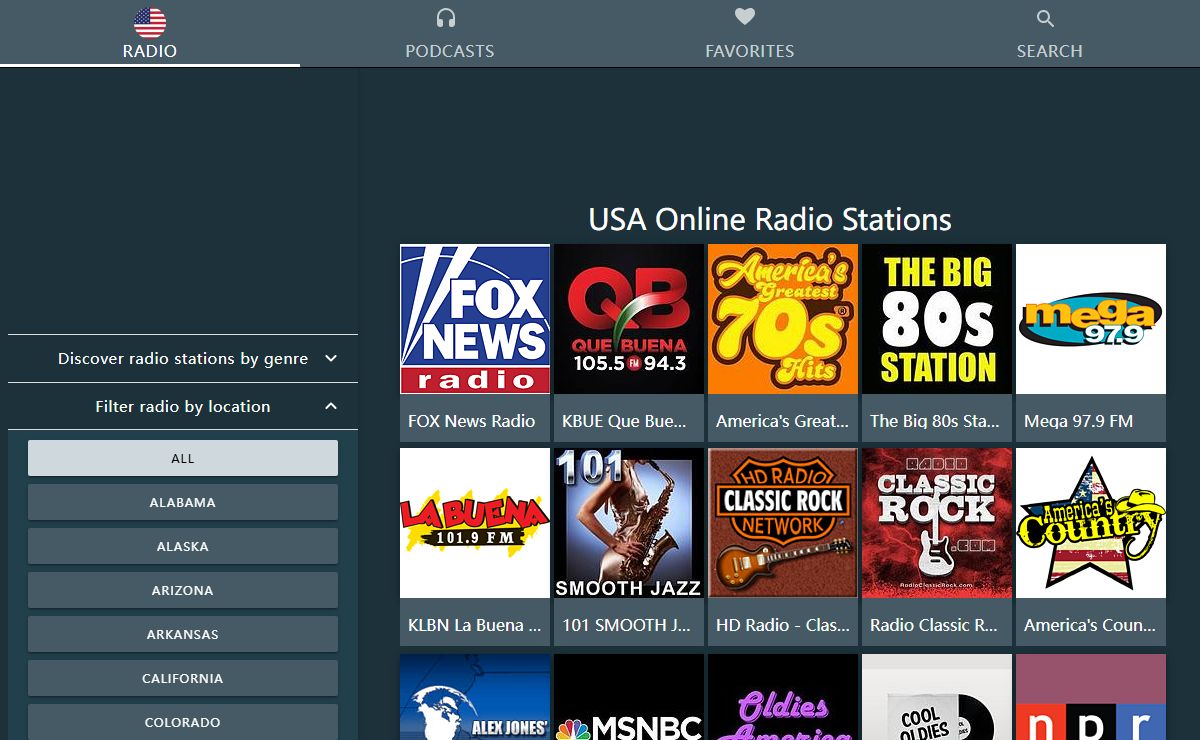This screenshot has height=740, width=1200.
Task: Open America's Greatest 70s Hits logo
Action: tap(783, 319)
